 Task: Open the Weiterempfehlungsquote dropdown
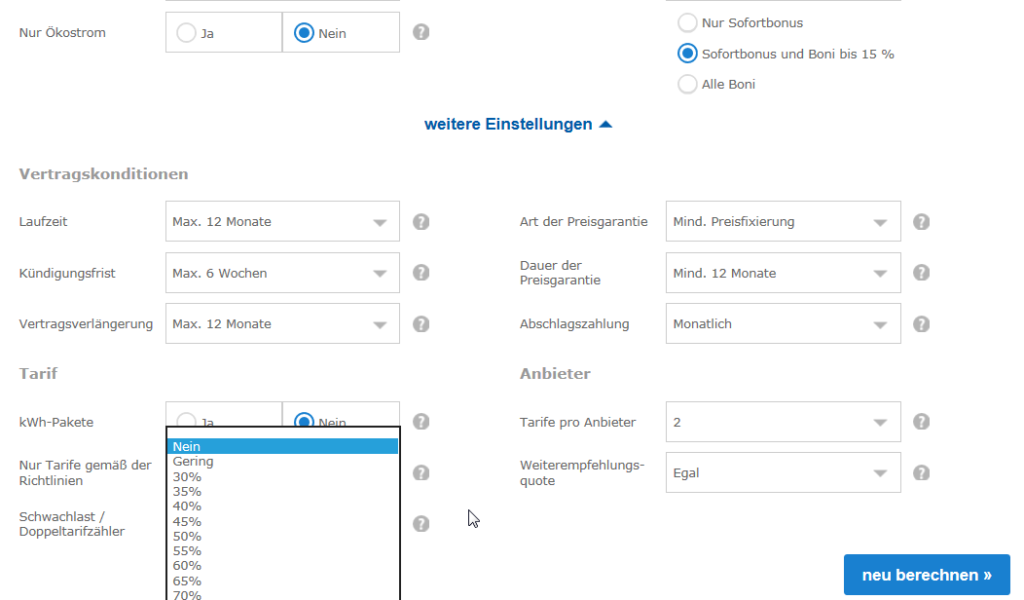(x=782, y=473)
